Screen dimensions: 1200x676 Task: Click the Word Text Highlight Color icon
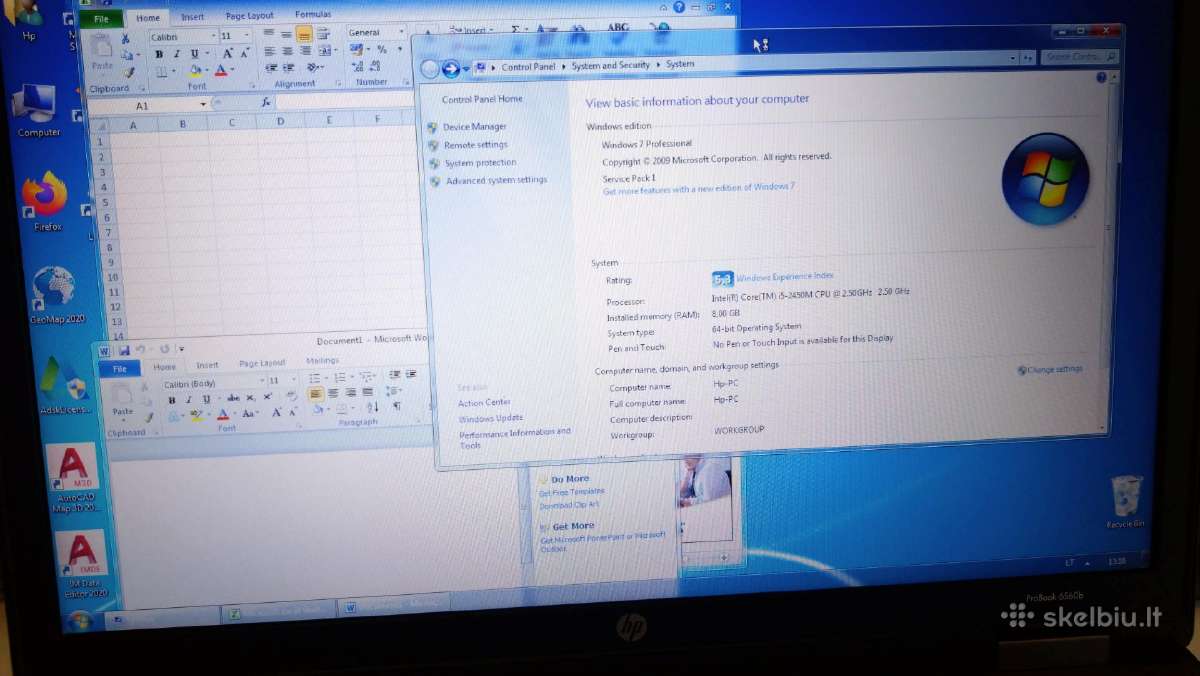pyautogui.click(x=199, y=415)
